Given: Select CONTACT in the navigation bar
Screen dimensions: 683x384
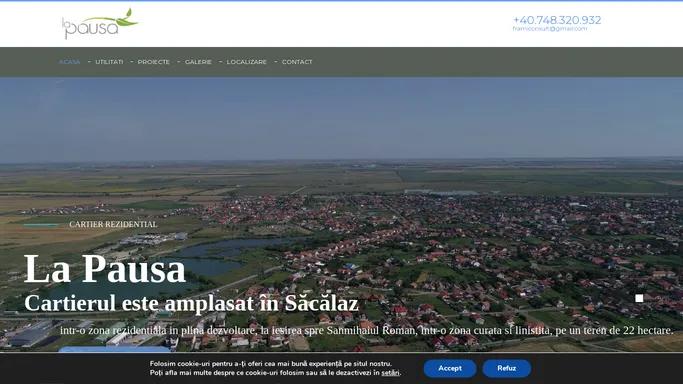Looking at the screenshot, I should pyautogui.click(x=297, y=62).
